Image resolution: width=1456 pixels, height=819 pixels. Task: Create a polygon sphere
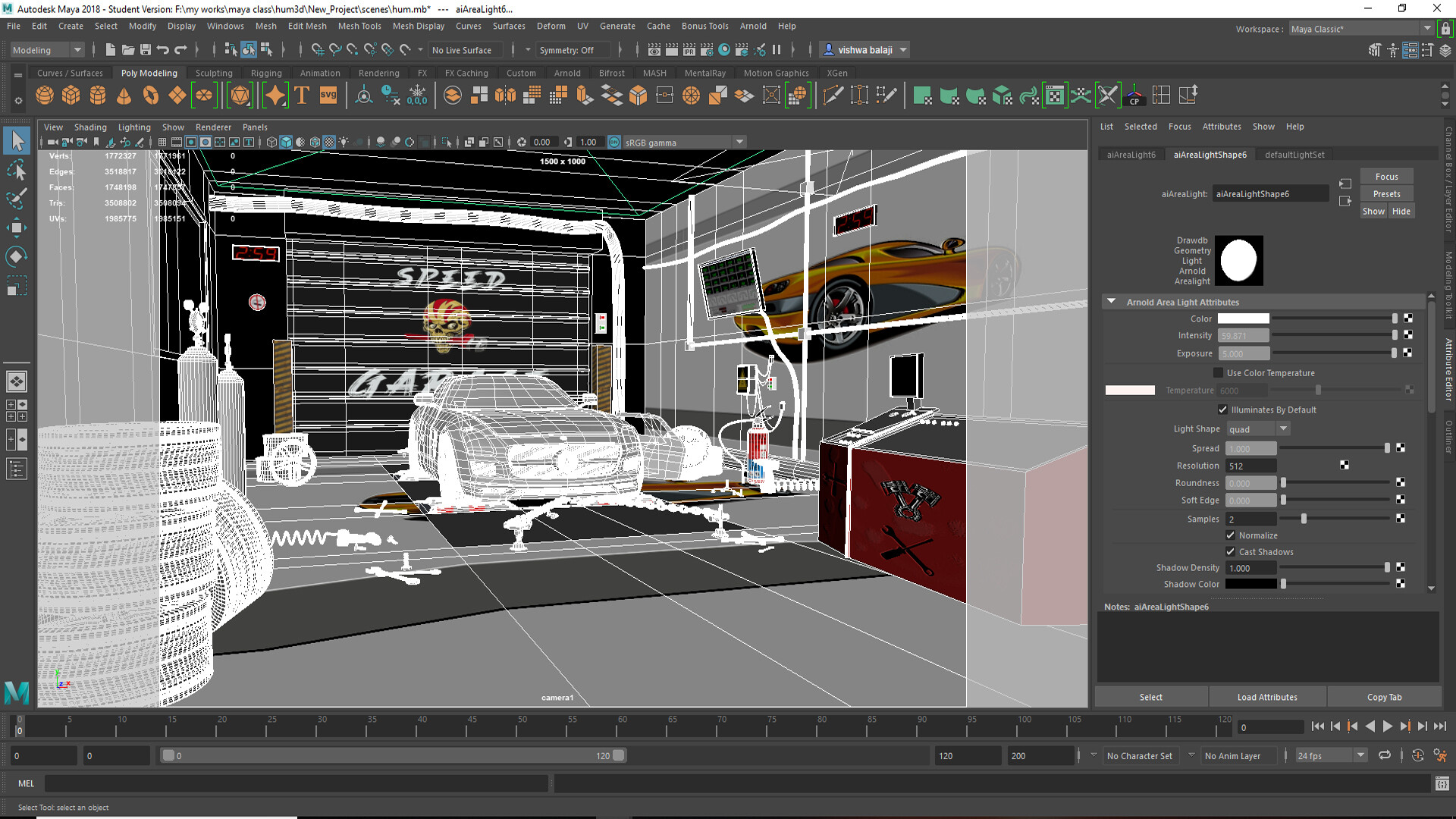(x=45, y=95)
